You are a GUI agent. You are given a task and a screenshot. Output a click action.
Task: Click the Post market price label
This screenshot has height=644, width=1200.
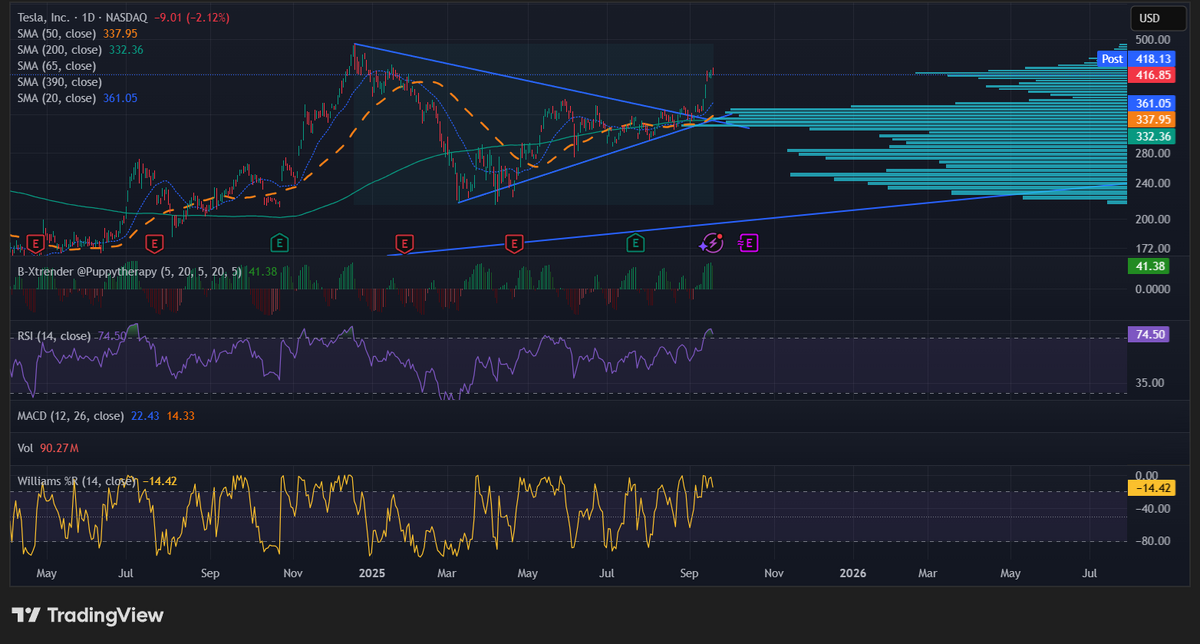point(1112,59)
